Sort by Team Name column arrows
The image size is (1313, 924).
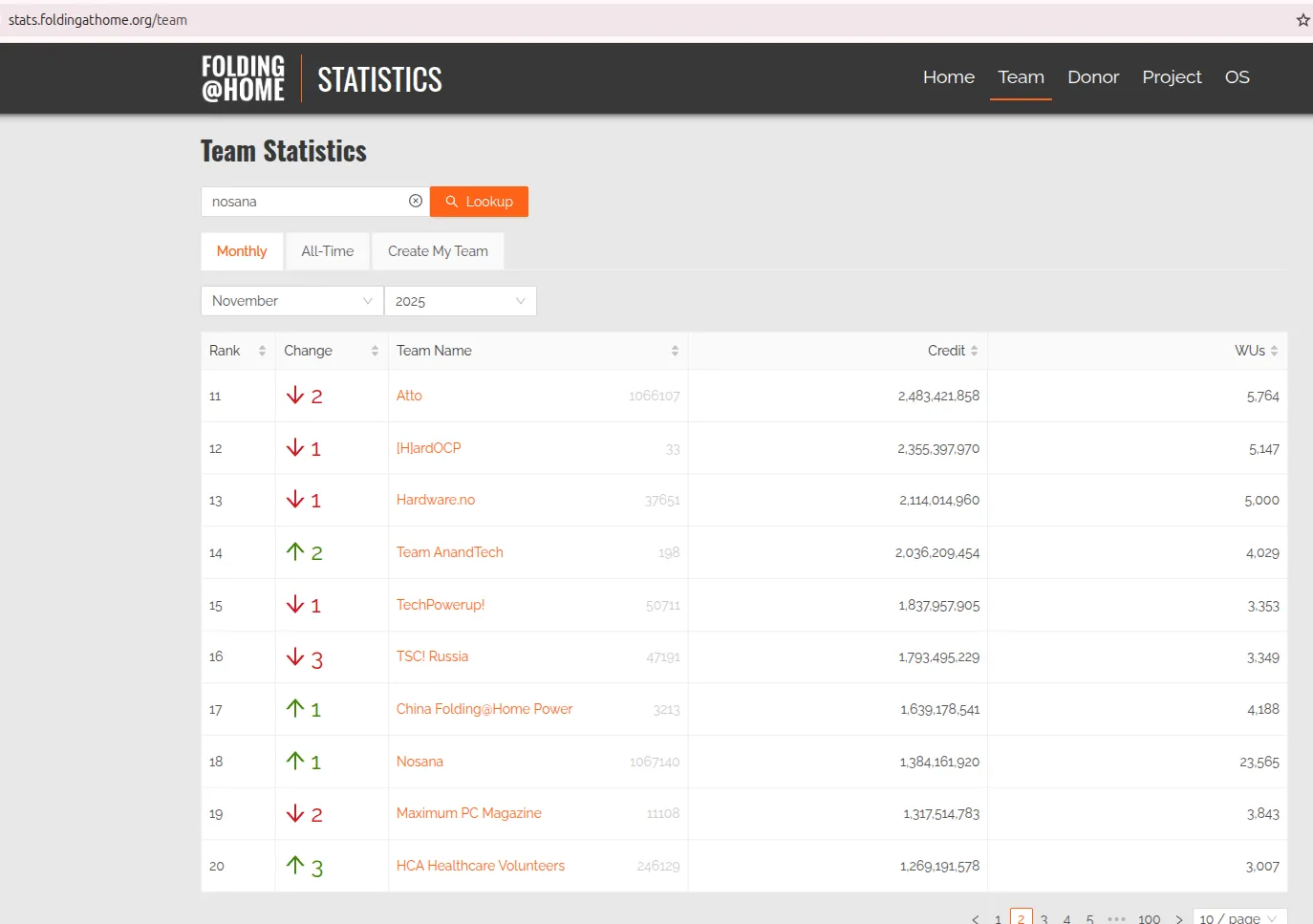675,351
